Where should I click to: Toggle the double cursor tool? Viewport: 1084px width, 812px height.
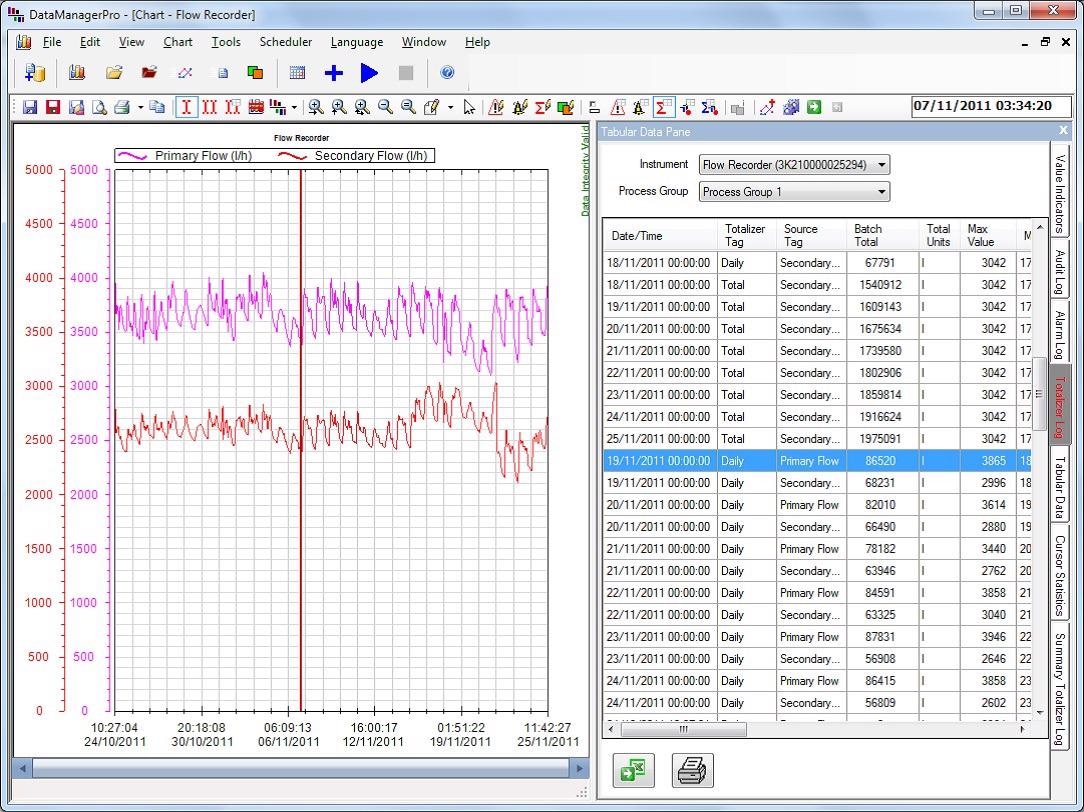(x=209, y=107)
